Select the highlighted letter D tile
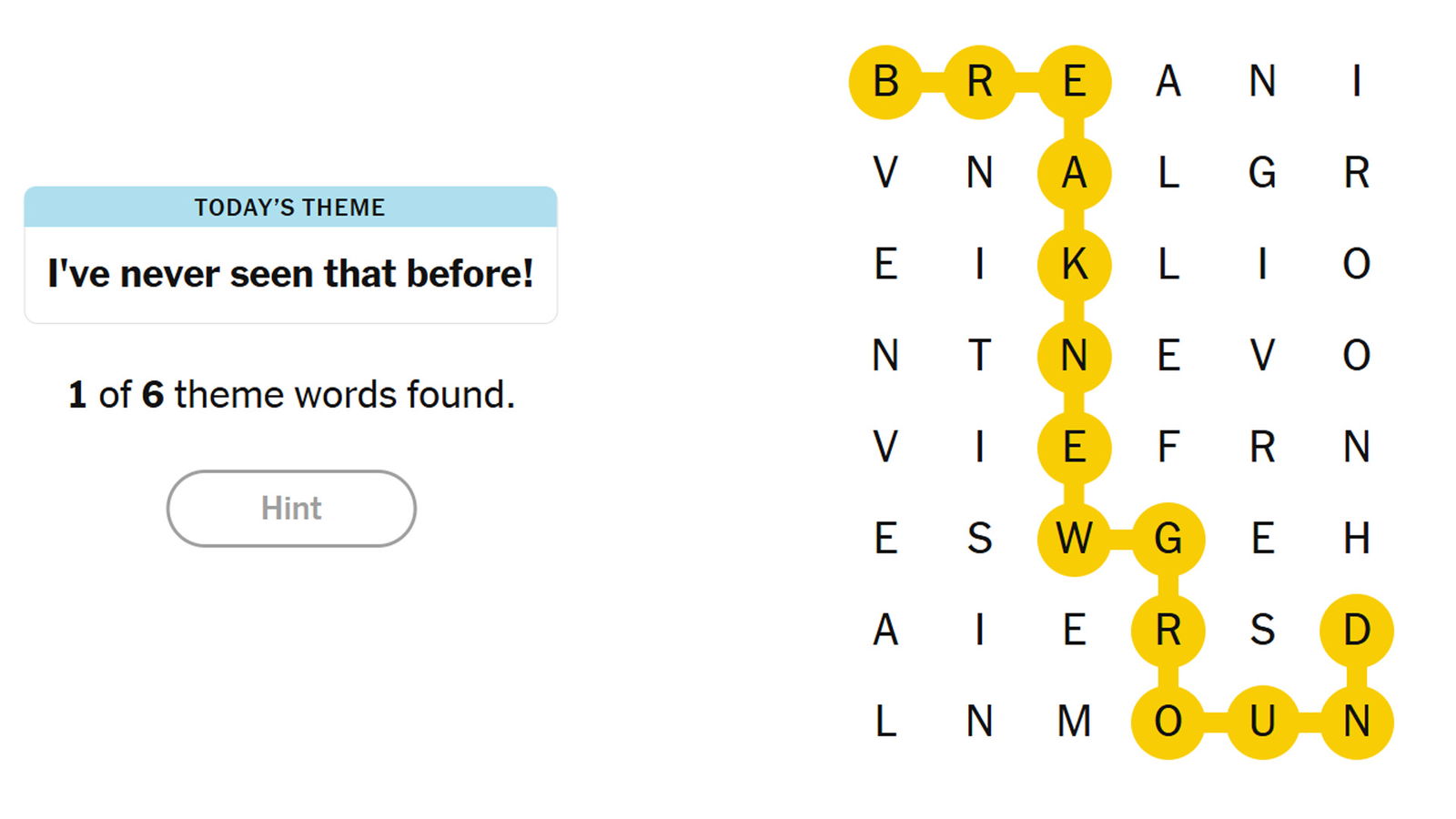The height and width of the screenshot is (819, 1456). (x=1356, y=630)
